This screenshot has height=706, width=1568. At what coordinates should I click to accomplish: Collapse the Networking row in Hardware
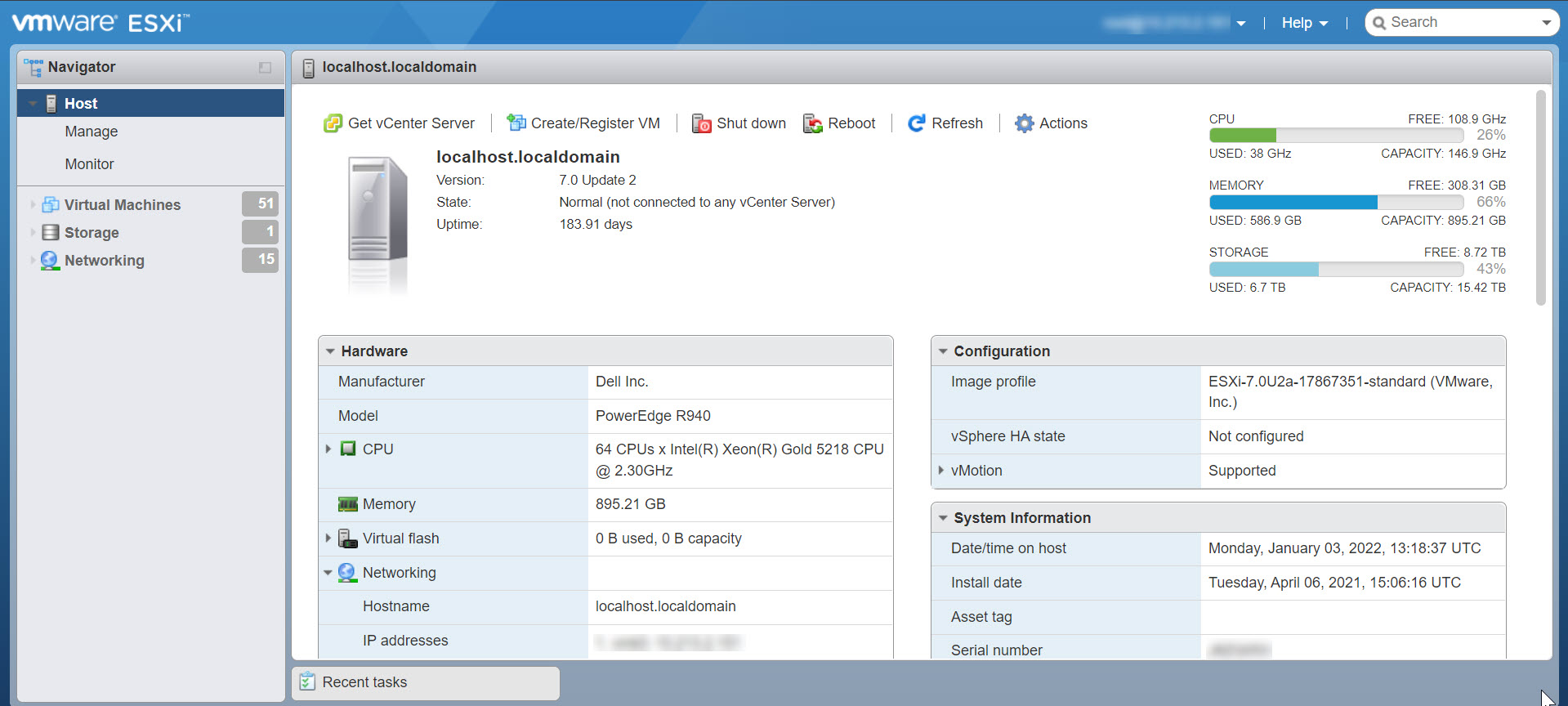328,573
